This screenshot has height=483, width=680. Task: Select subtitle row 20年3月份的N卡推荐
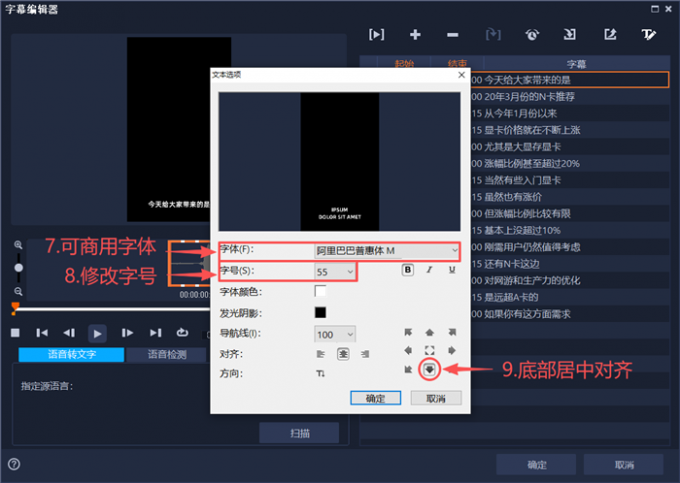click(x=570, y=97)
